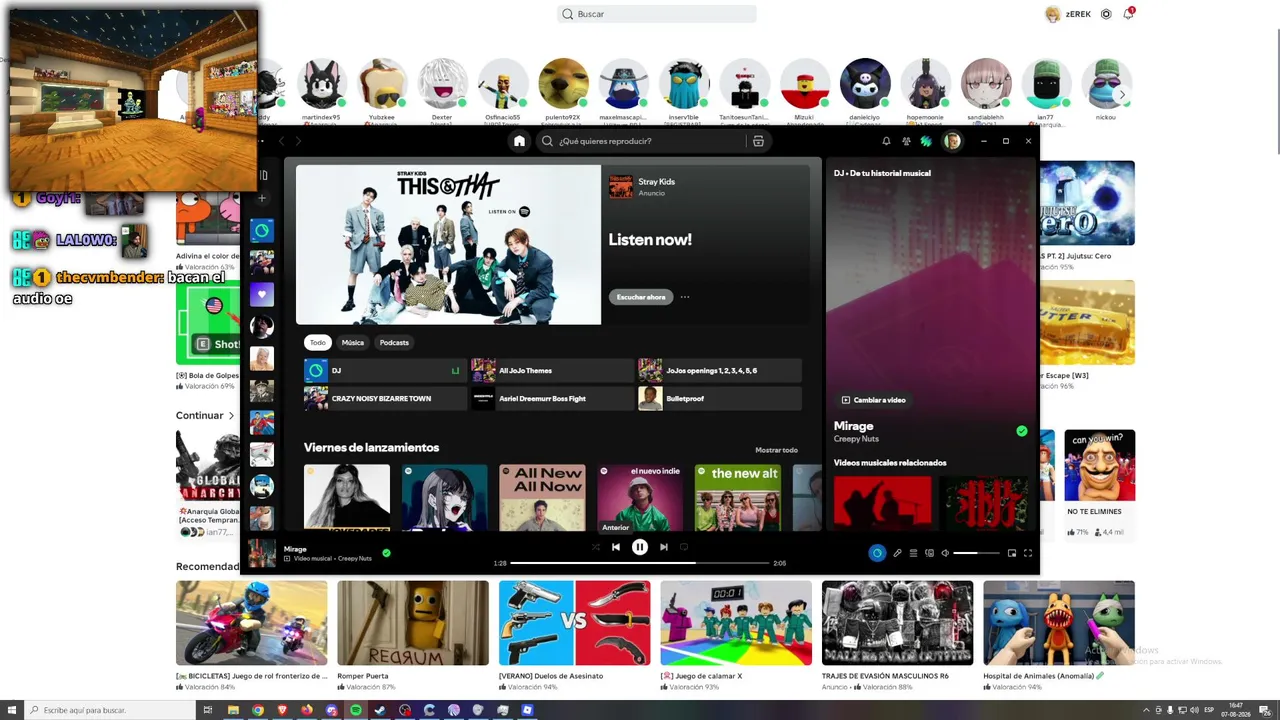Click Spotify back navigation arrow
Screen dimensions: 1280x720
coord(281,141)
